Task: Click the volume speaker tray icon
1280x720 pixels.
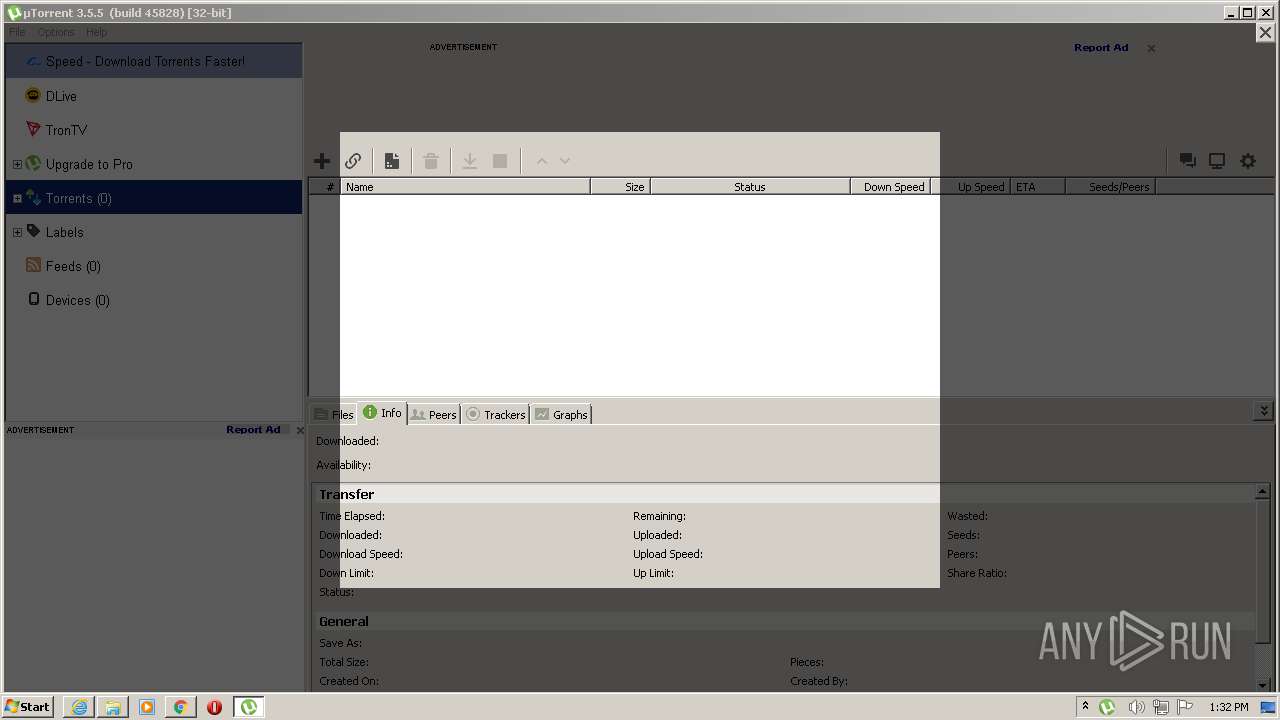Action: [x=1136, y=707]
